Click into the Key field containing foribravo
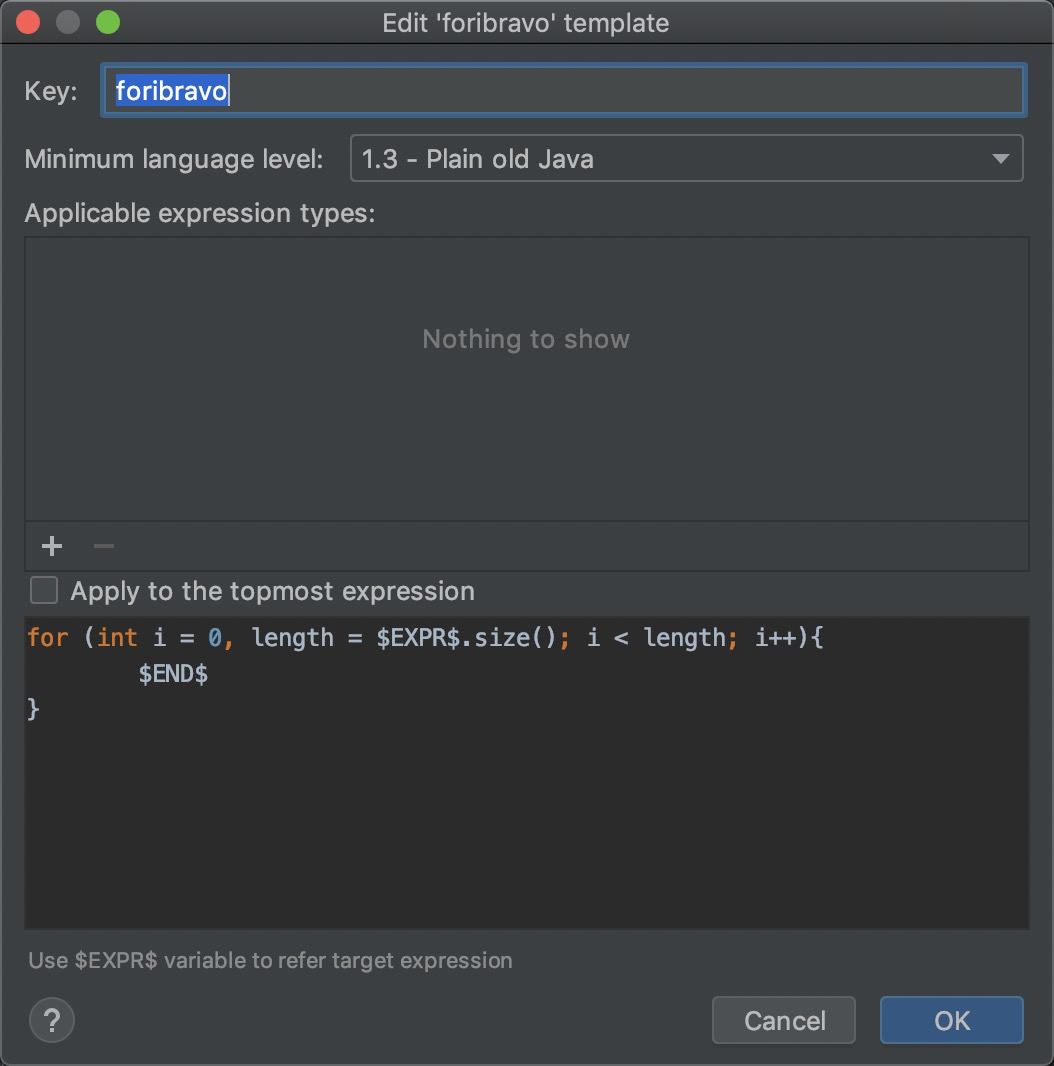This screenshot has width=1054, height=1066. click(x=563, y=91)
